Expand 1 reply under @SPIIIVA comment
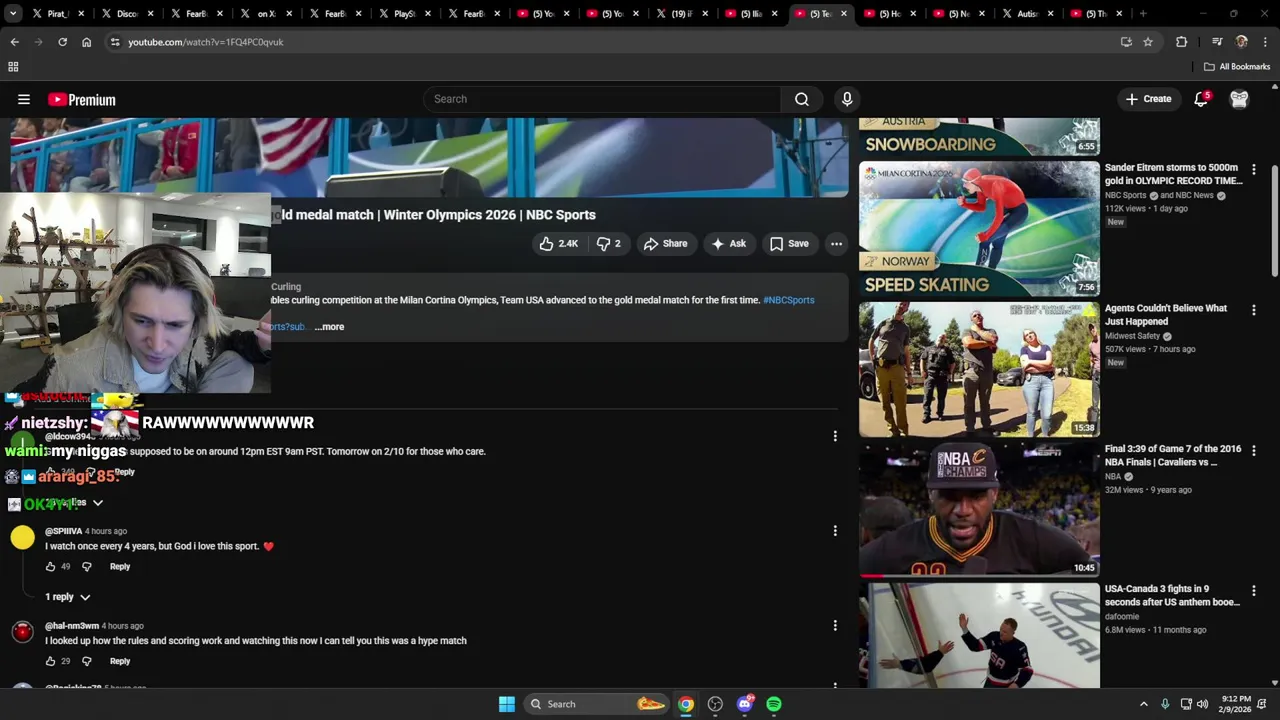 (67, 597)
